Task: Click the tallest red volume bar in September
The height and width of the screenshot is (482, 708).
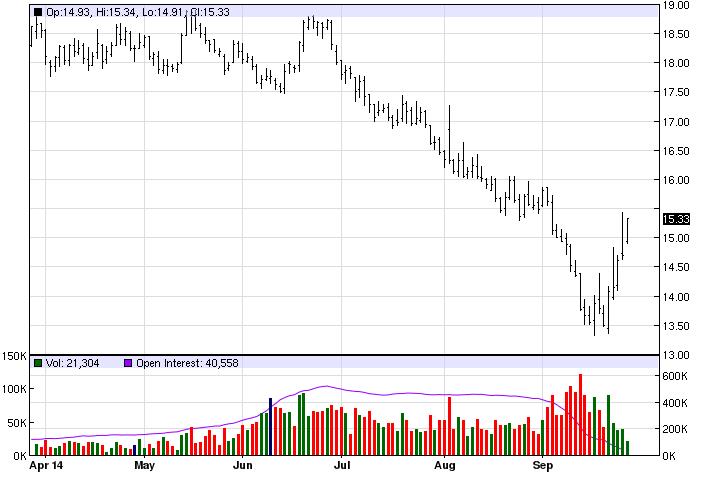Action: (x=580, y=415)
